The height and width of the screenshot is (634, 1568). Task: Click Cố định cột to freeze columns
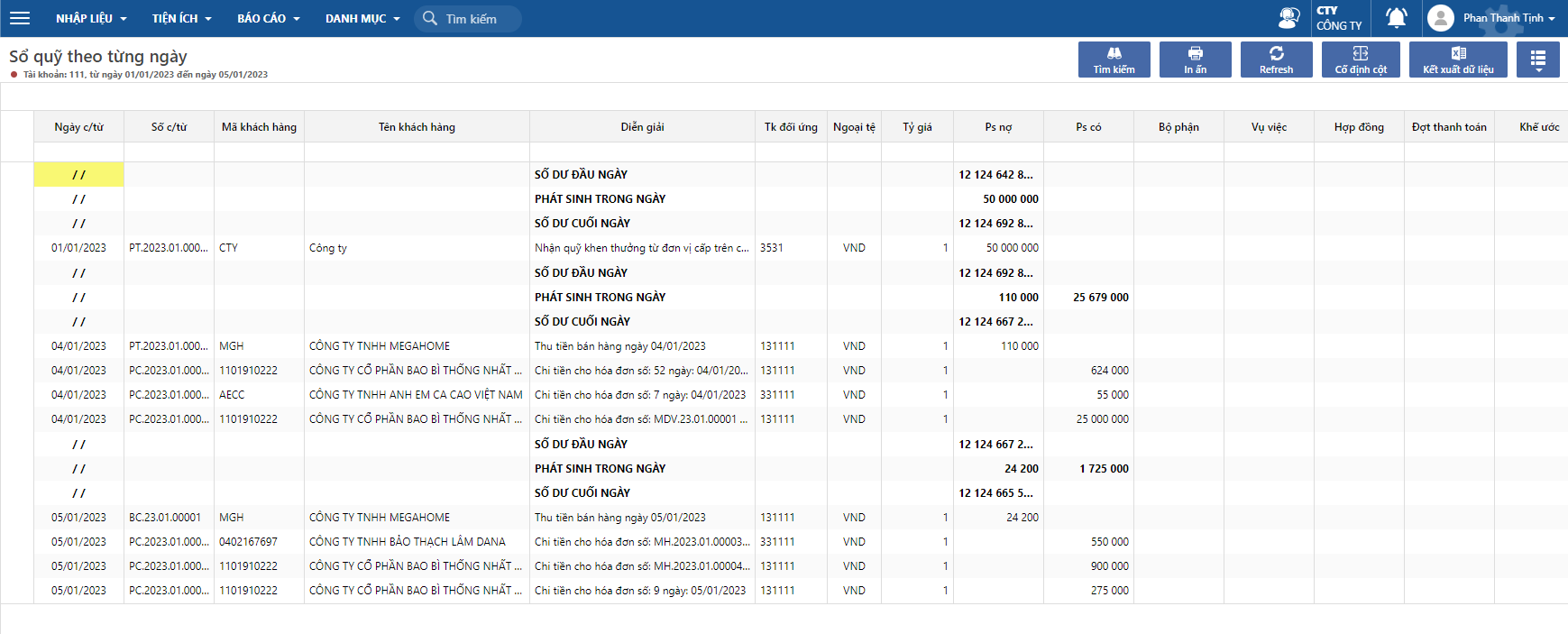(1361, 60)
